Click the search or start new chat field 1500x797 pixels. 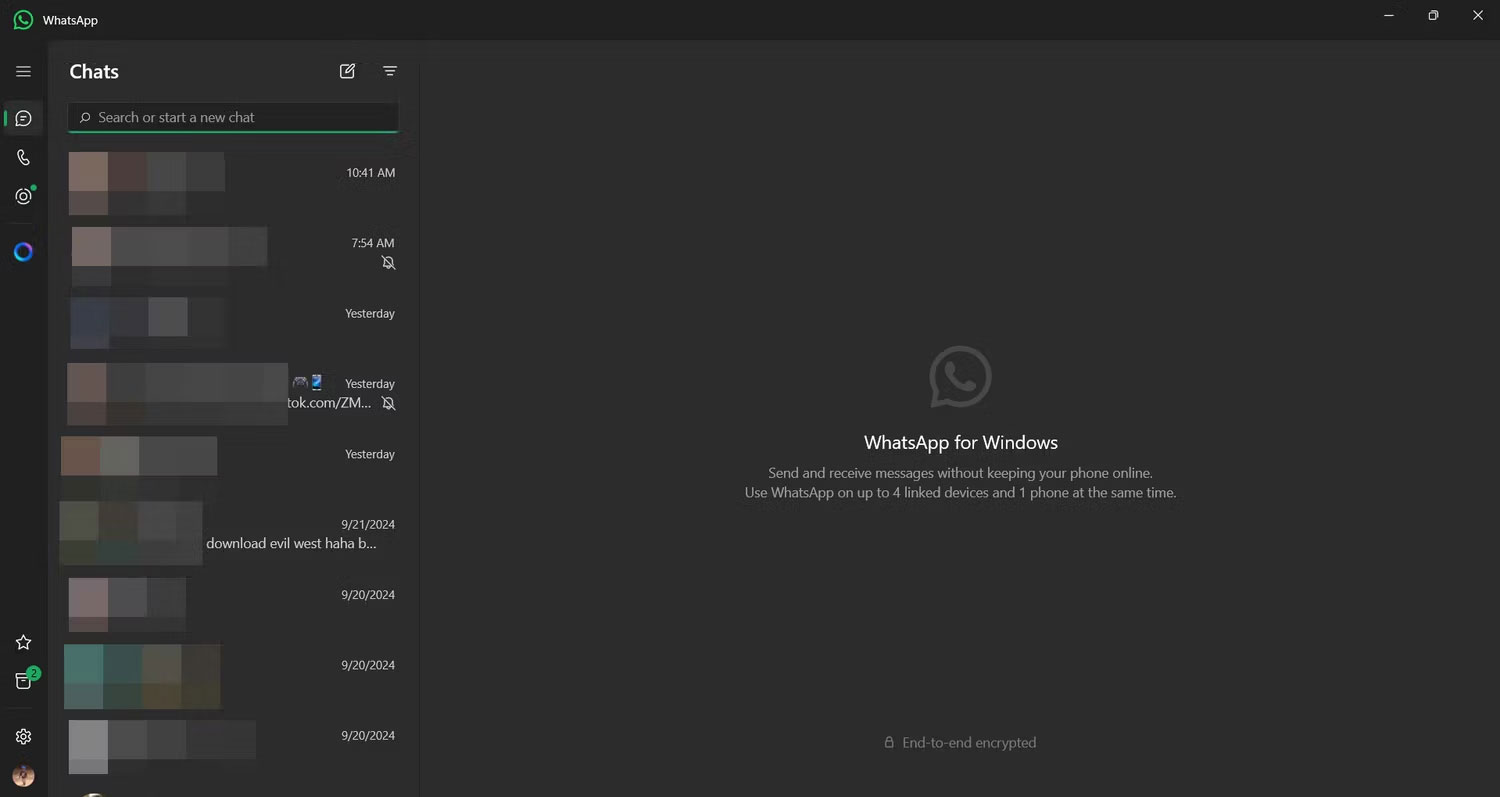coord(233,118)
